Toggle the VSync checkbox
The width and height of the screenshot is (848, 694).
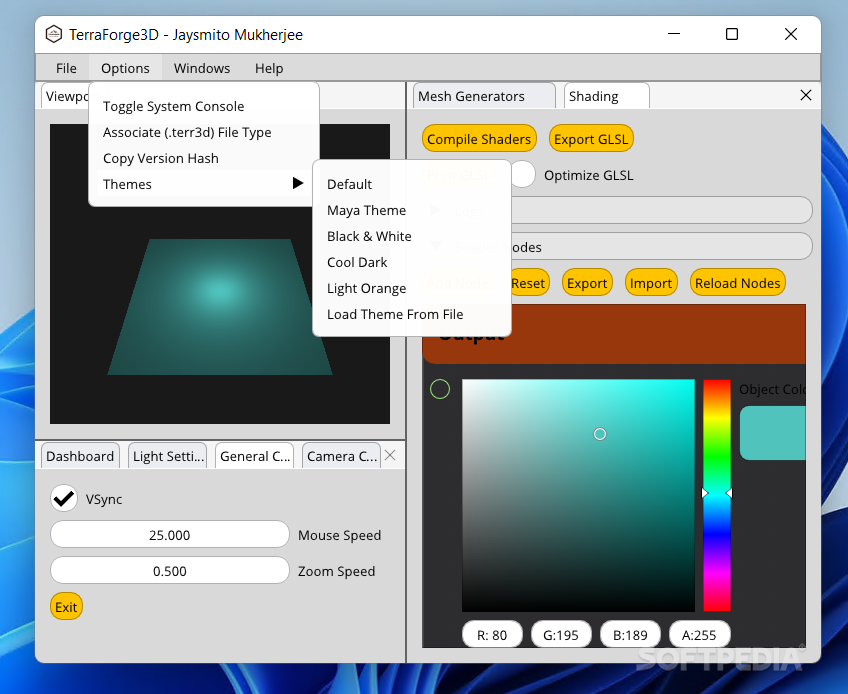64,498
